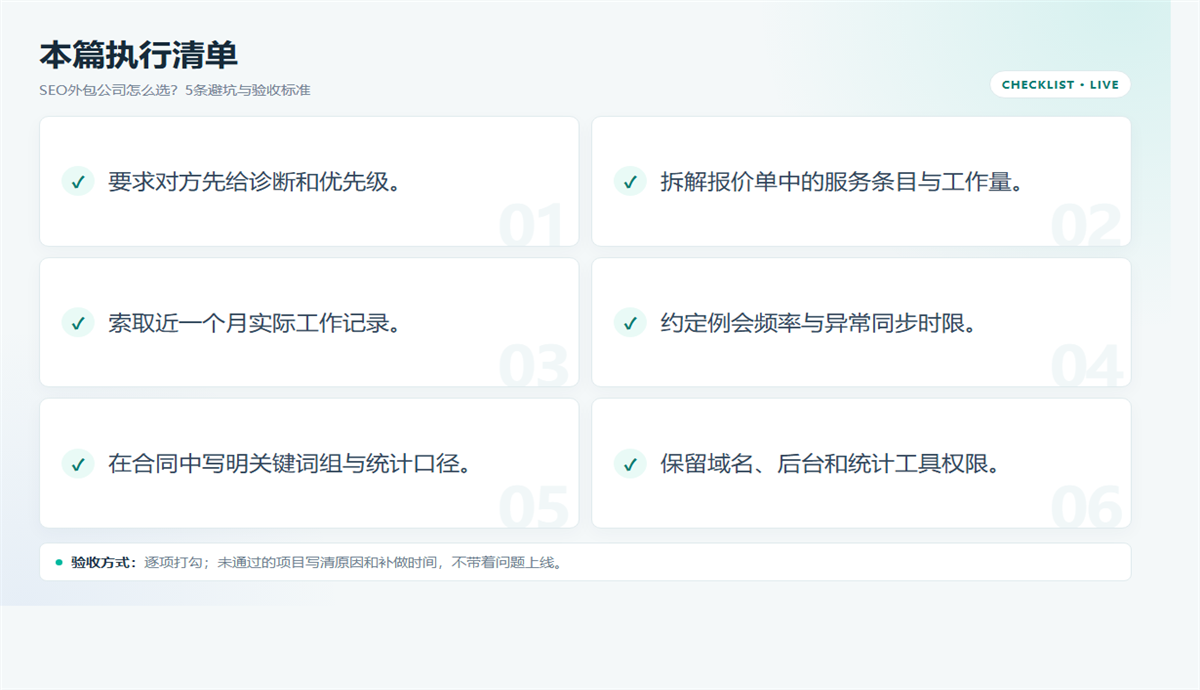This screenshot has height=690, width=1200.
Task: Click the heading 本篇执行清单
Action: 138,54
